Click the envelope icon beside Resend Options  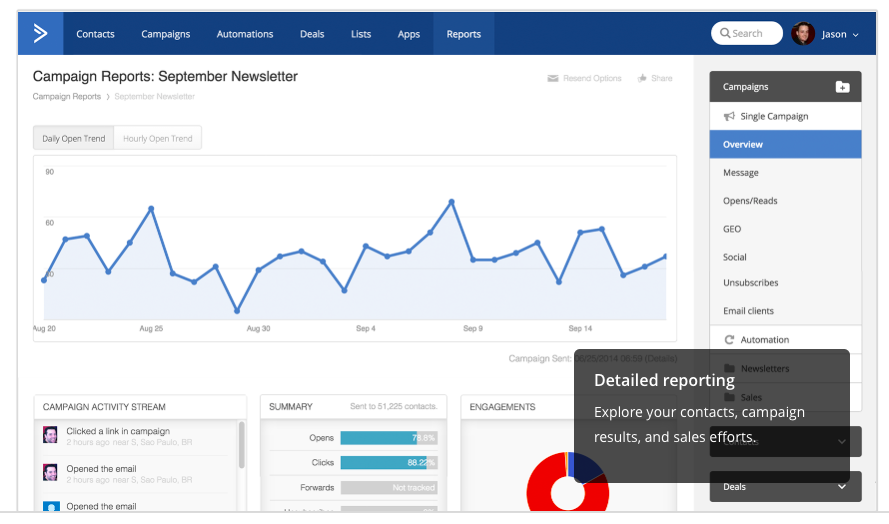(x=553, y=78)
